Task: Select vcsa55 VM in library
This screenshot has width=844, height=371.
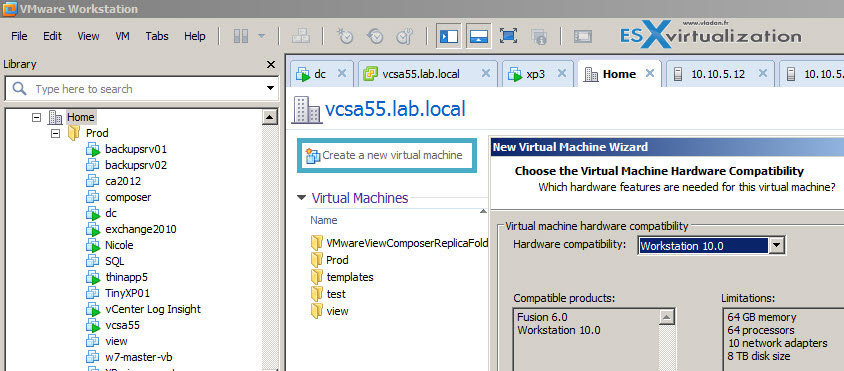Action: tap(122, 325)
